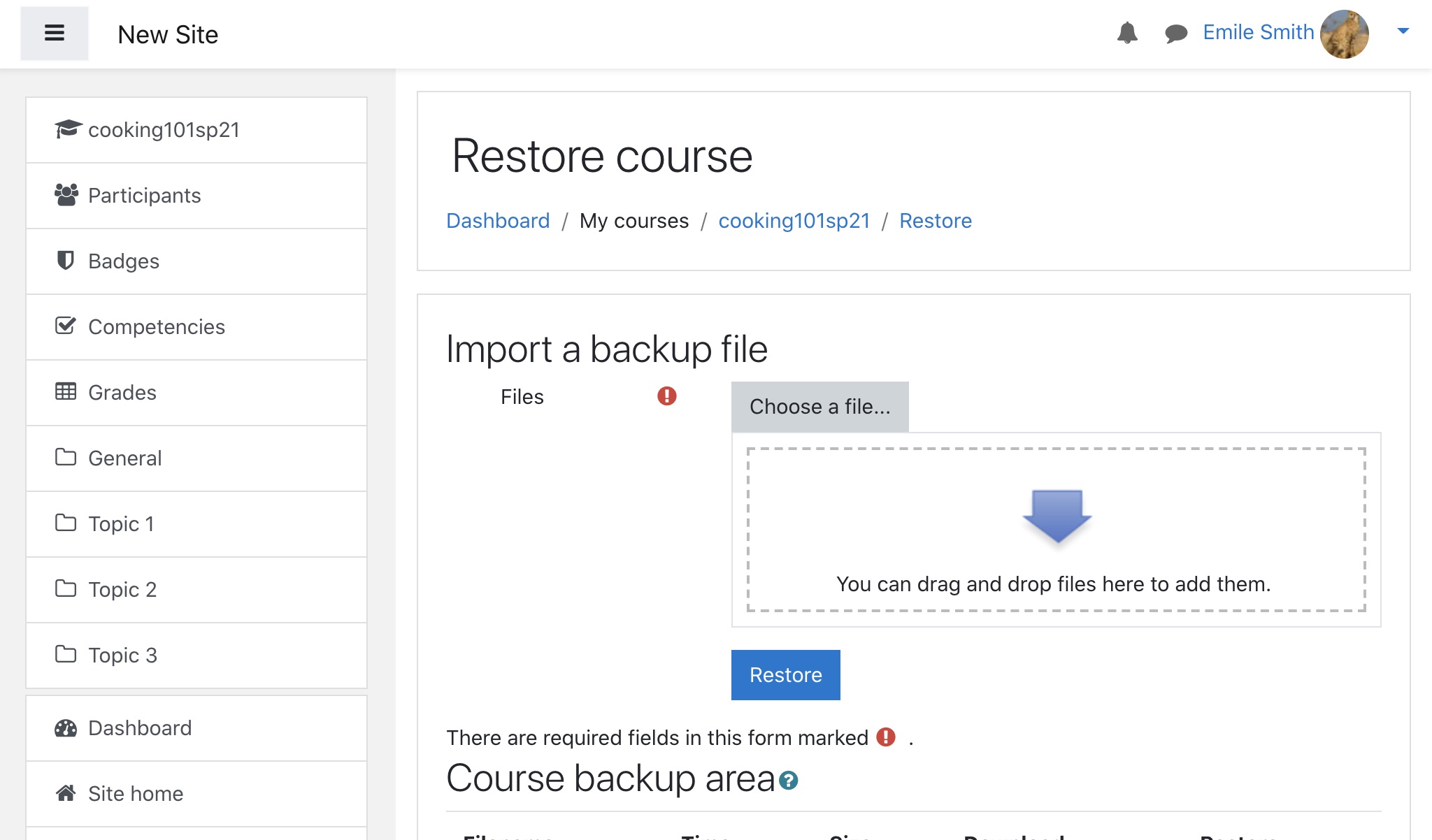The height and width of the screenshot is (840, 1432).
Task: Click Emile Smith's profile picture
Action: click(x=1344, y=34)
